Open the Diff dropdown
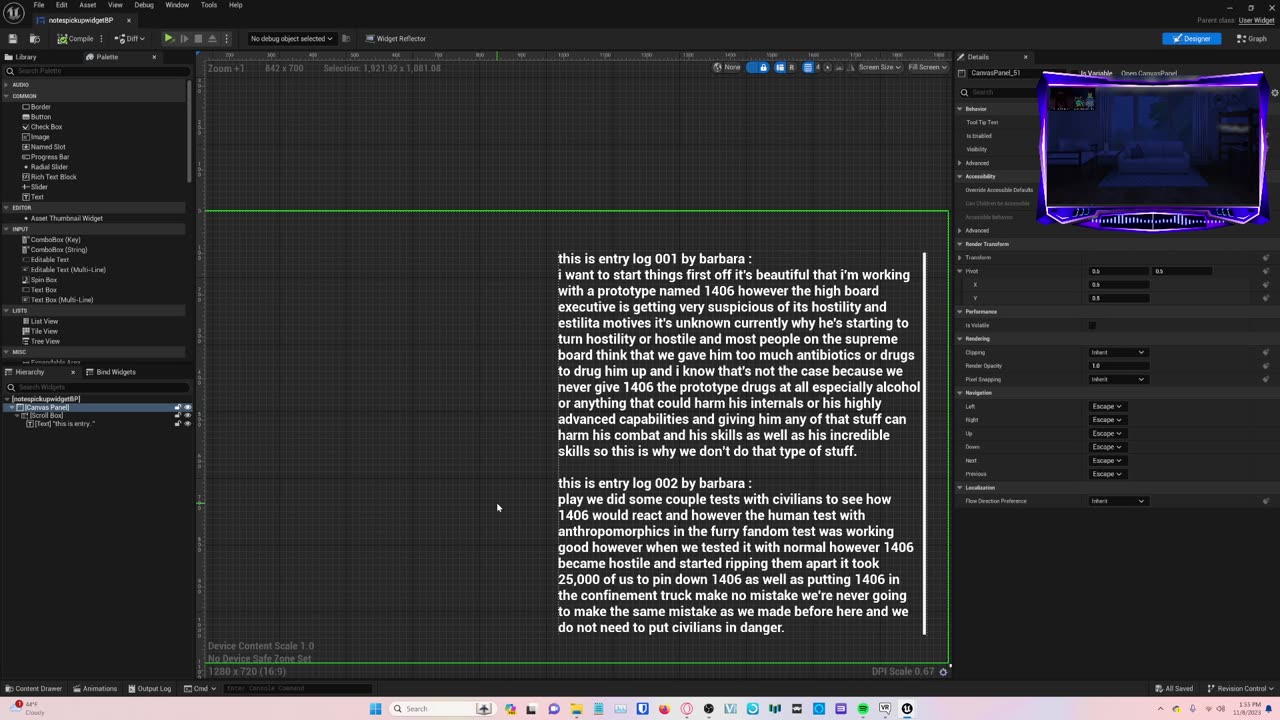 129,38
